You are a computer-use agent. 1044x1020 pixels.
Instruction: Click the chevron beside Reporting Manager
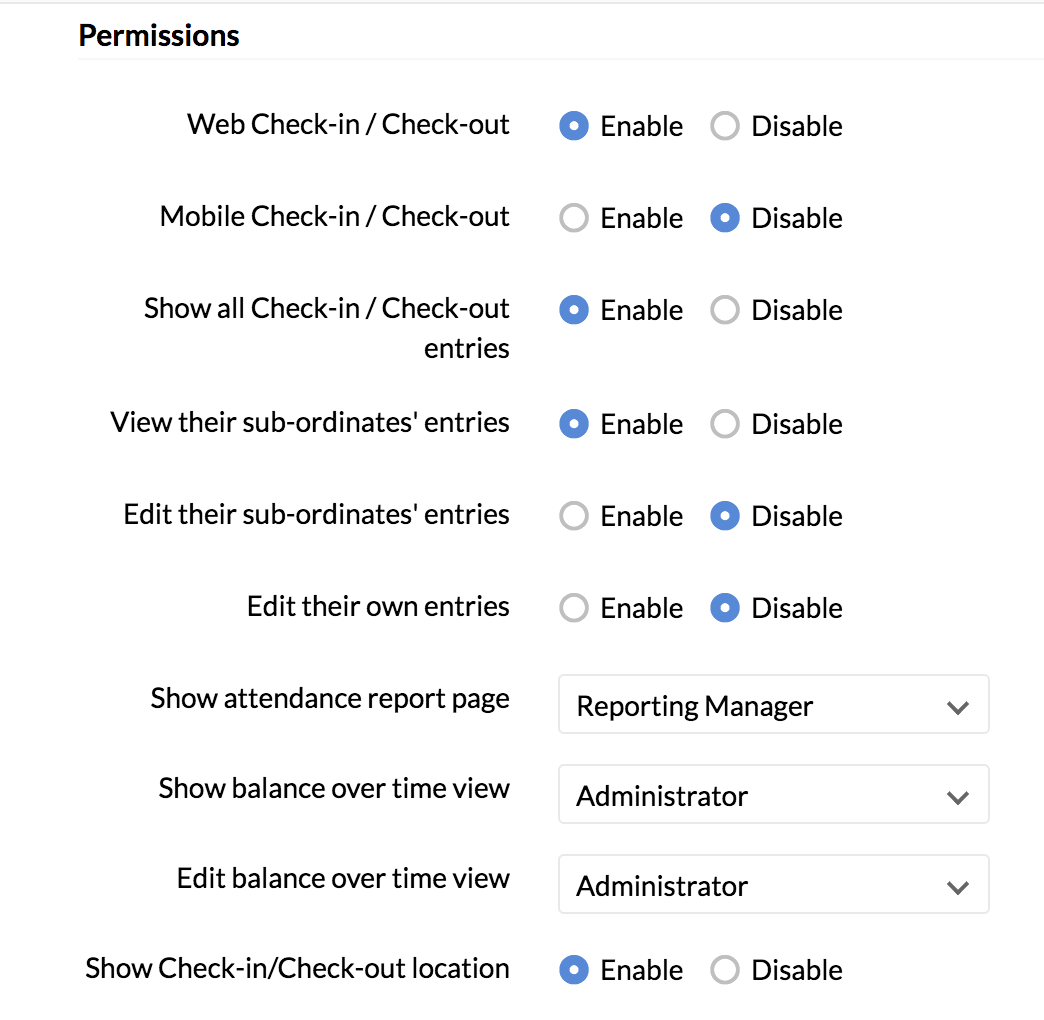click(957, 707)
